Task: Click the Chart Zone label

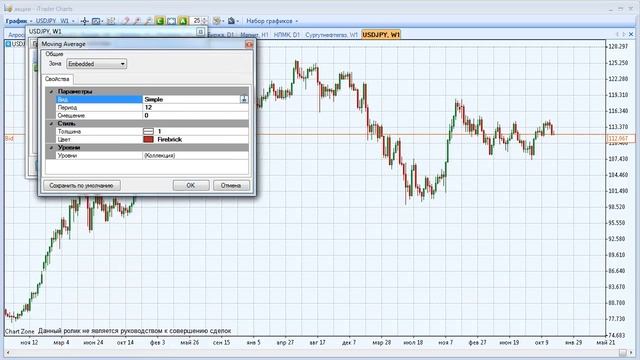Action: click(x=20, y=331)
